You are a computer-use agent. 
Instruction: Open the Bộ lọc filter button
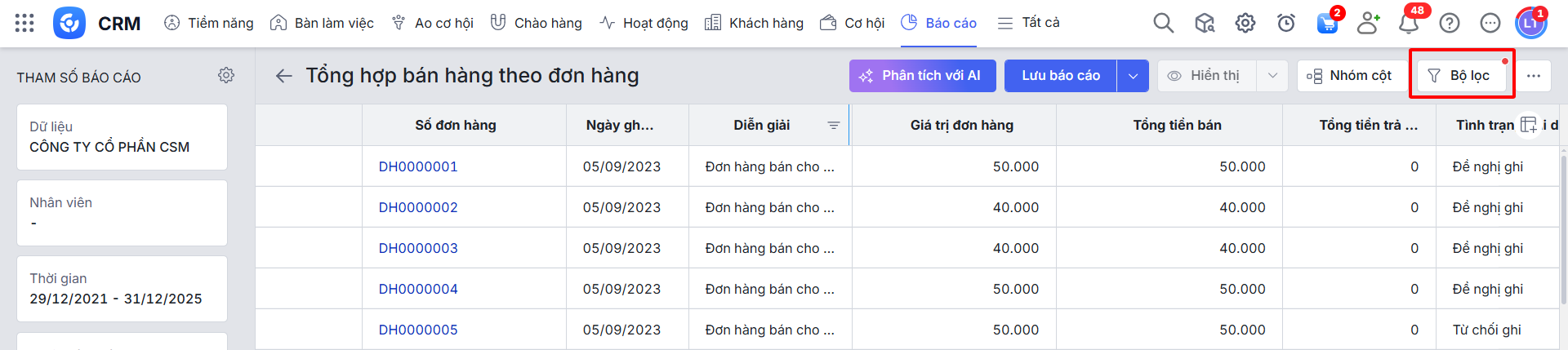tap(1459, 76)
